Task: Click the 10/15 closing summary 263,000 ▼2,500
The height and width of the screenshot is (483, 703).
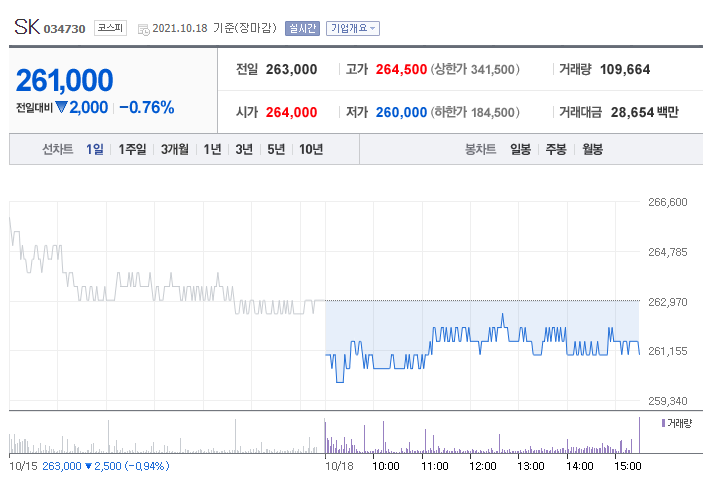Action: point(106,466)
